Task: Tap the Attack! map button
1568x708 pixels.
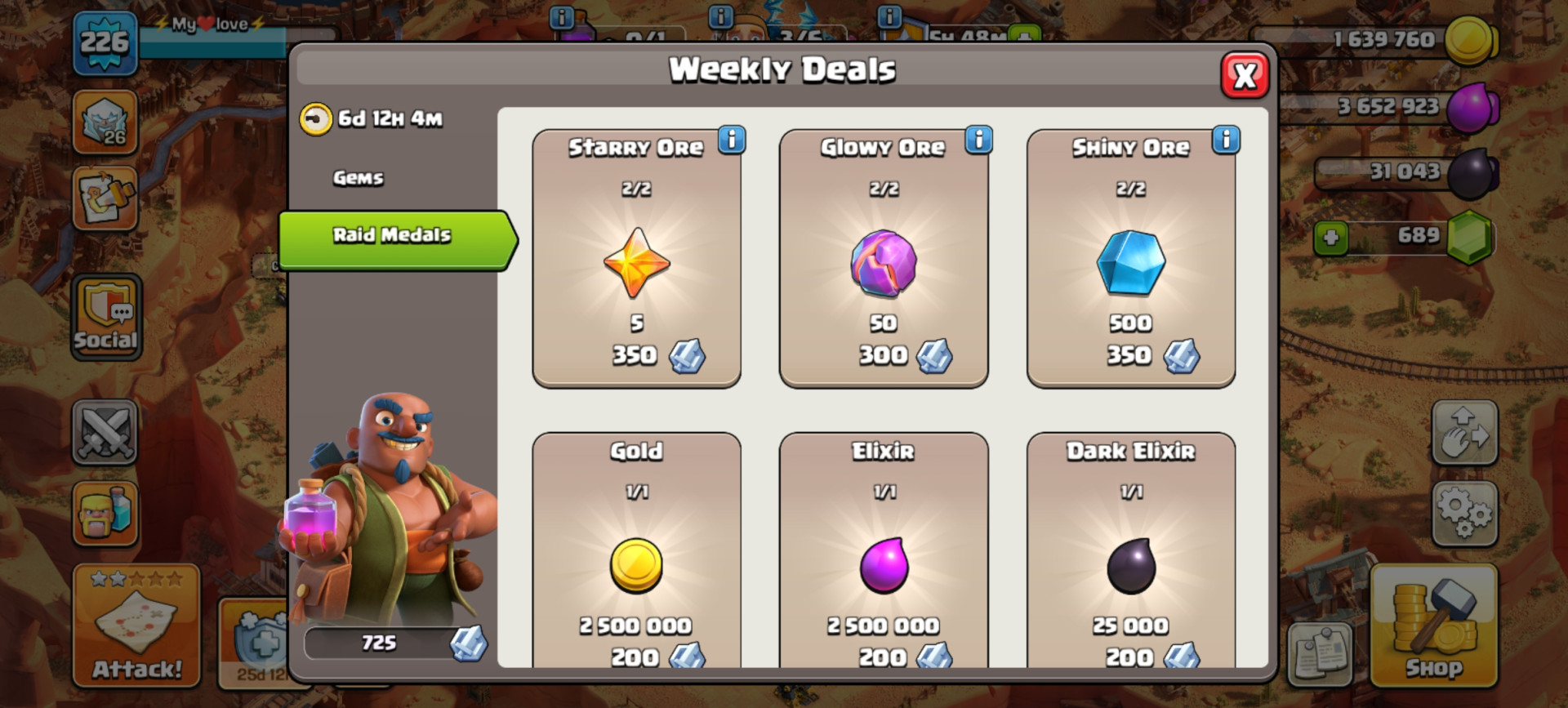Action: click(x=136, y=626)
